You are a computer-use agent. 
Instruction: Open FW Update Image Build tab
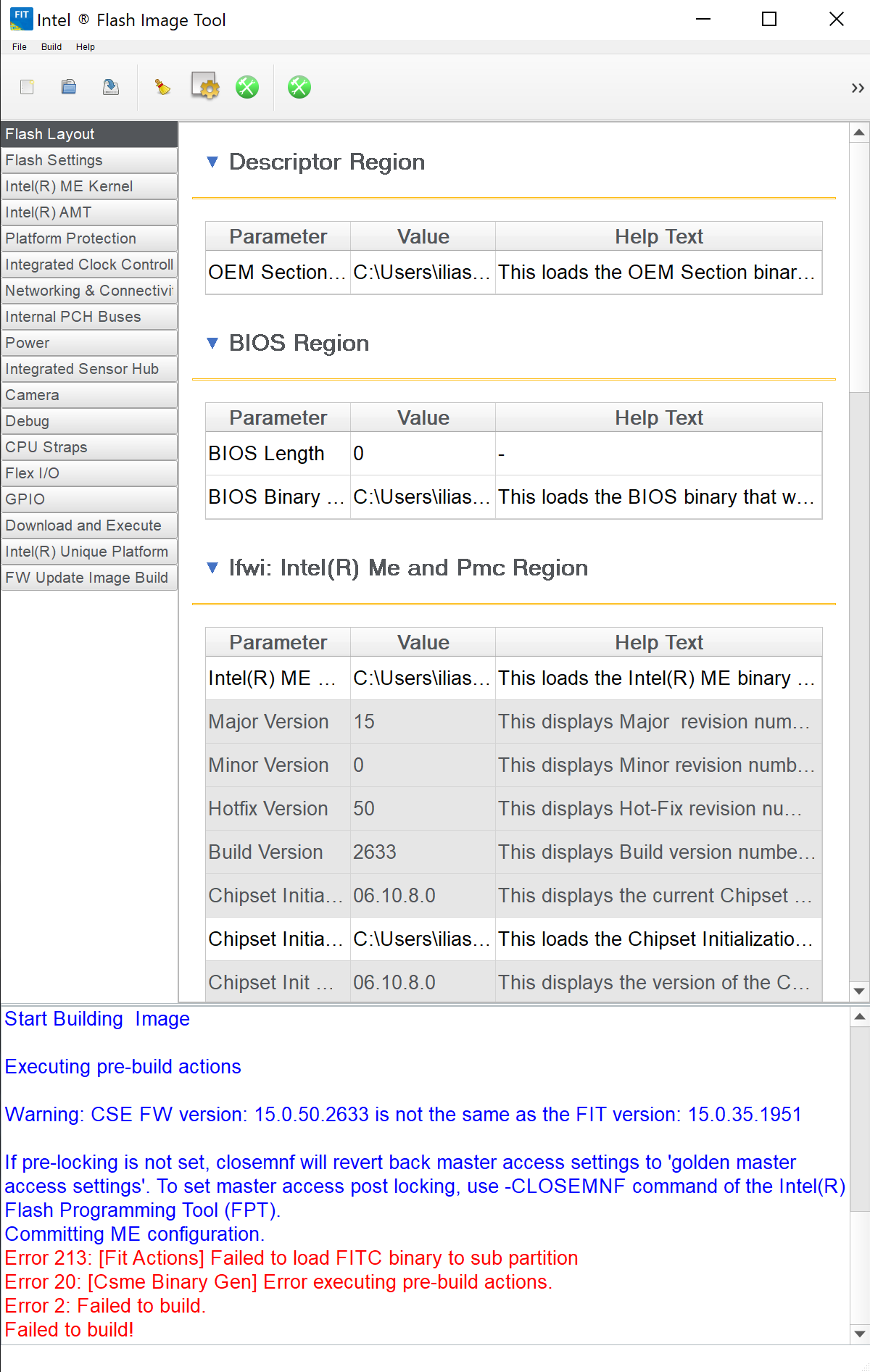(x=89, y=578)
